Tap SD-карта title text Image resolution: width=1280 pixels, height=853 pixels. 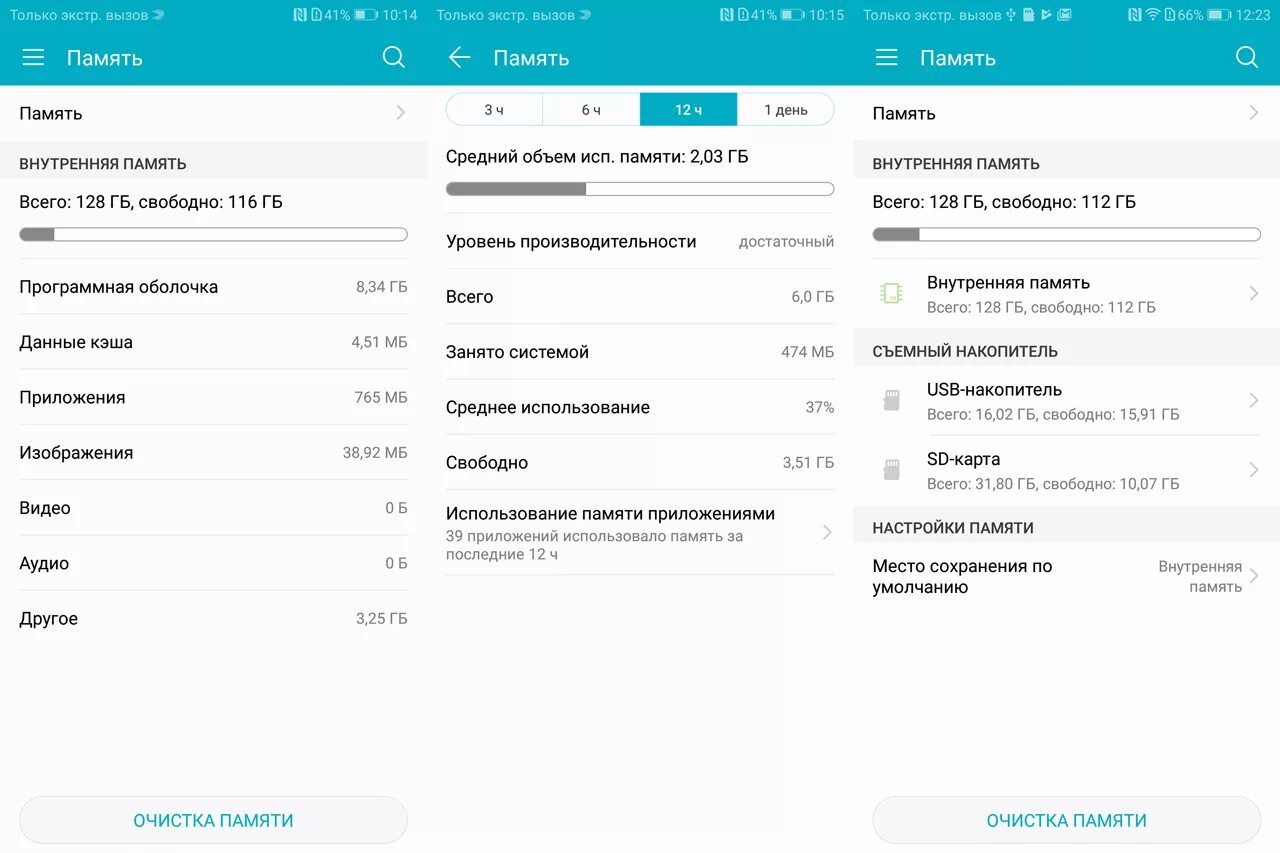963,460
